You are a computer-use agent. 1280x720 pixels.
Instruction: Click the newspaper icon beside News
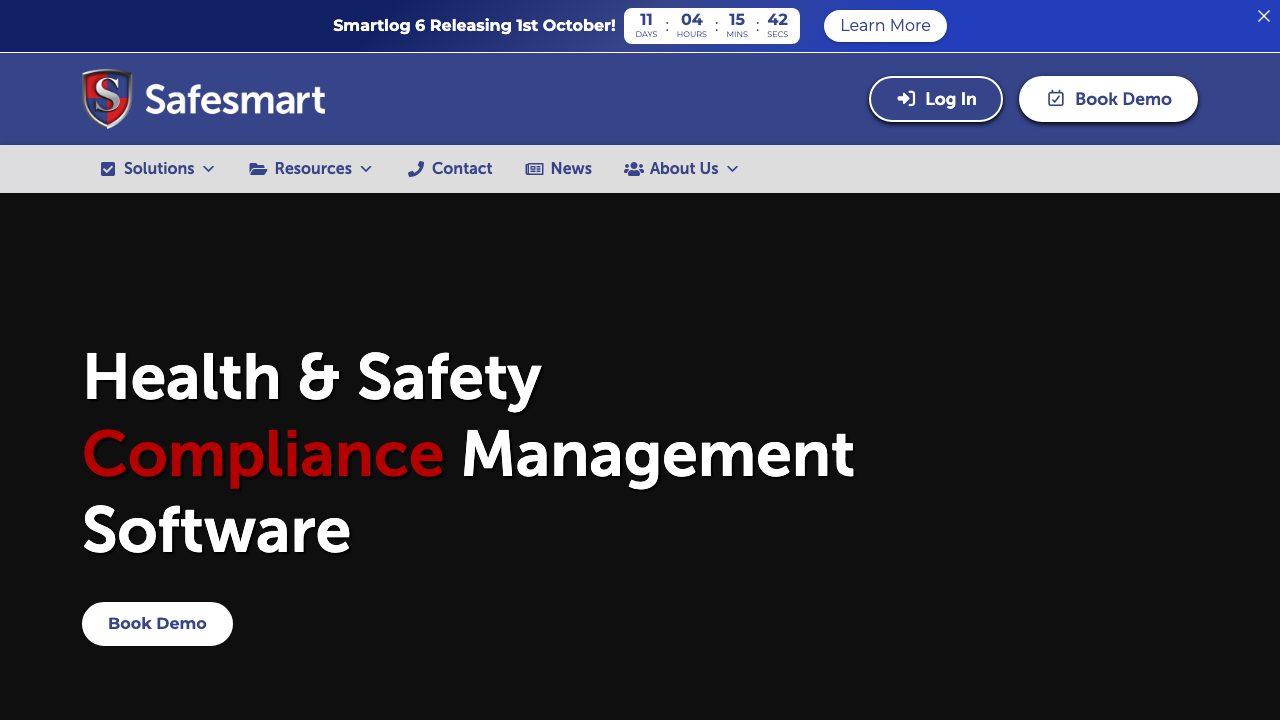click(x=534, y=169)
